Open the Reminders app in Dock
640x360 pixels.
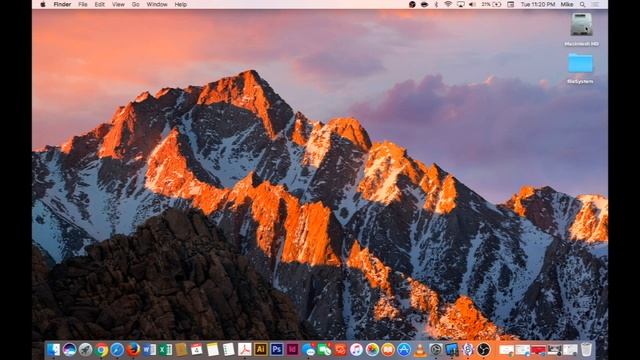pos(229,350)
